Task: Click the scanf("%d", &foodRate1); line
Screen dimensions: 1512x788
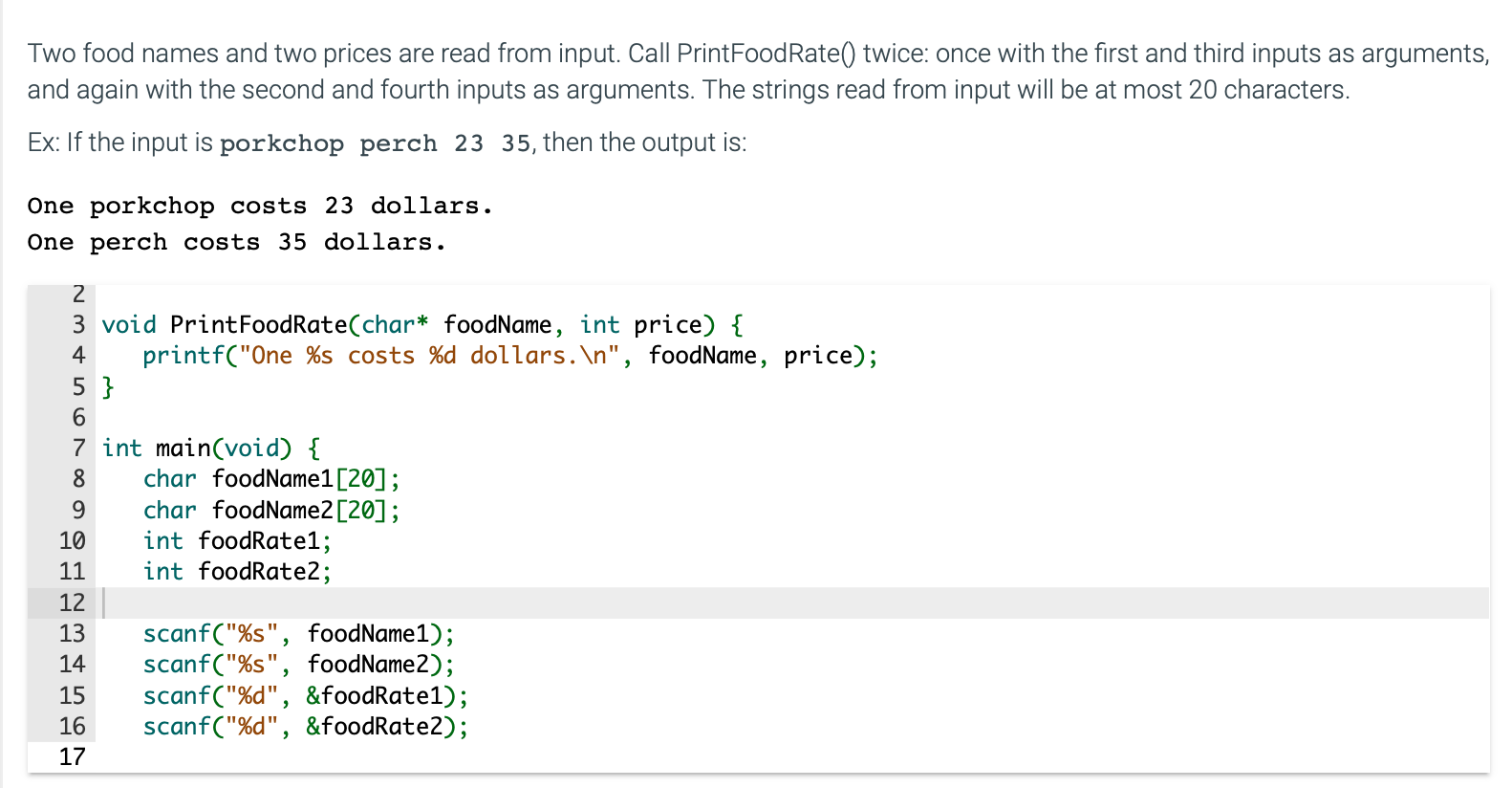Action: coord(306,696)
